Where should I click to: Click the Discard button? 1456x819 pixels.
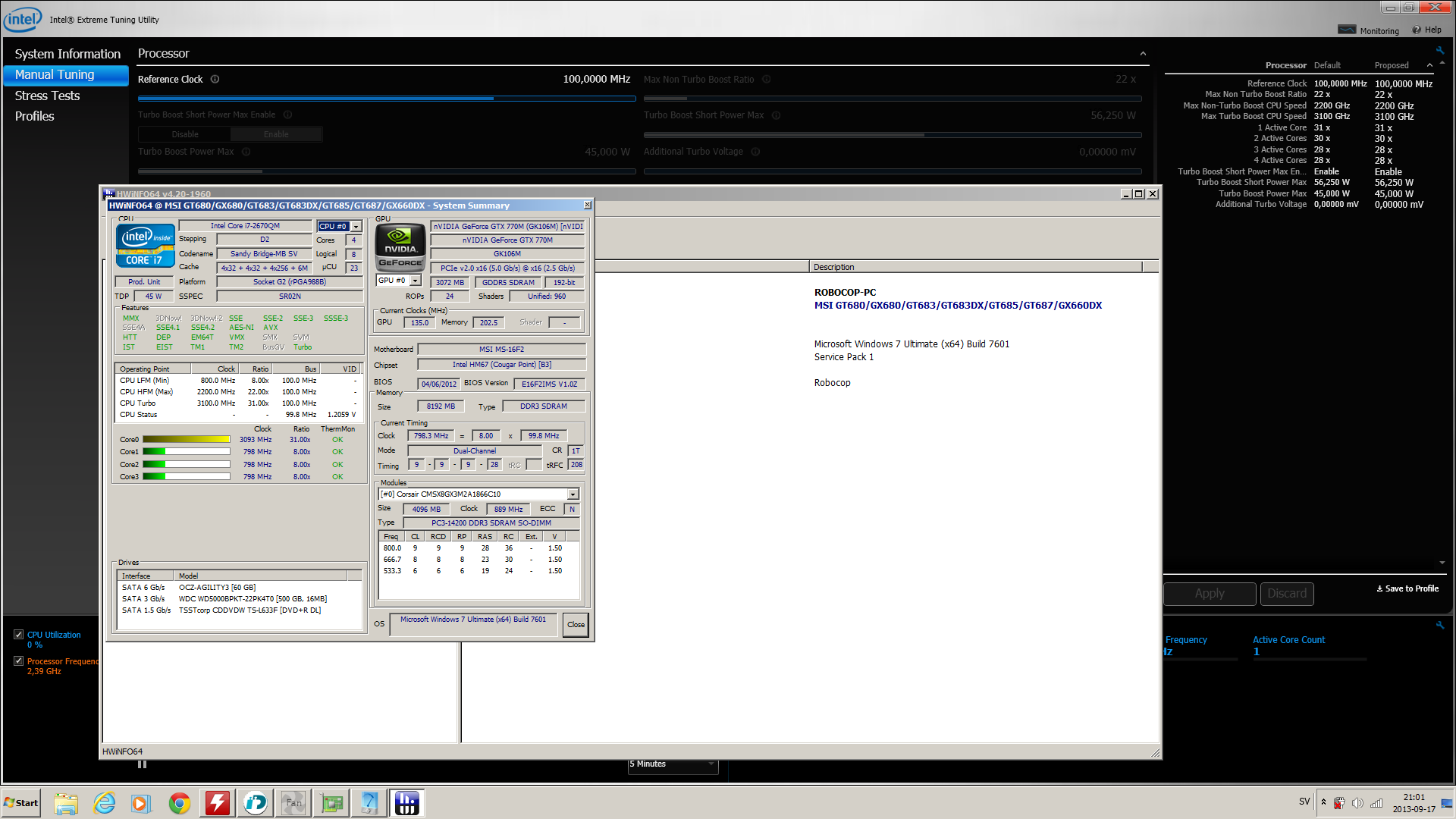point(1287,594)
